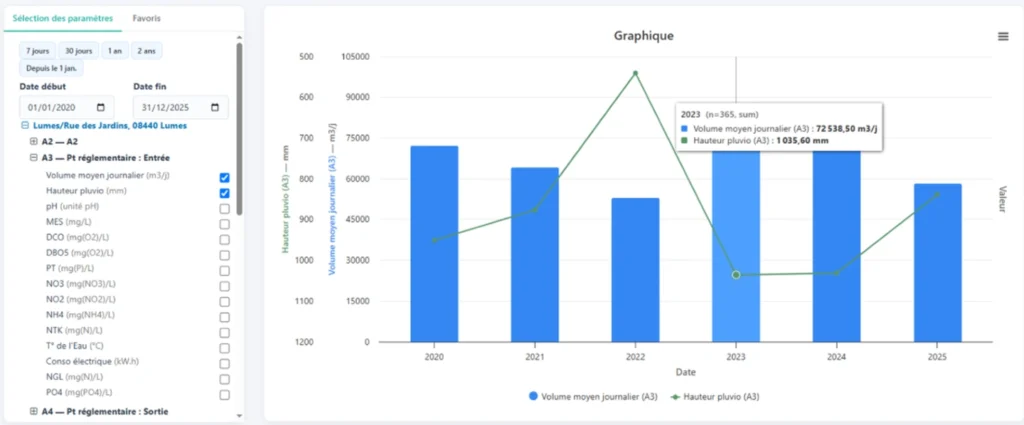Screen dimensions: 1024x425
Task: Collapse A3 — Pt réglementaire : Entrée node
Action: click(34, 157)
